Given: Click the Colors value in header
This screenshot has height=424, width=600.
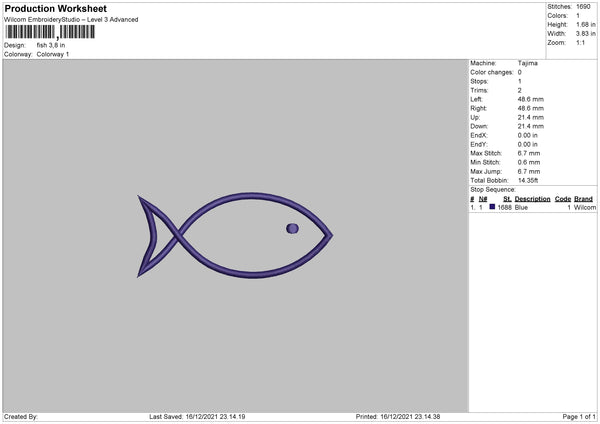Looking at the screenshot, I should pyautogui.click(x=578, y=16).
